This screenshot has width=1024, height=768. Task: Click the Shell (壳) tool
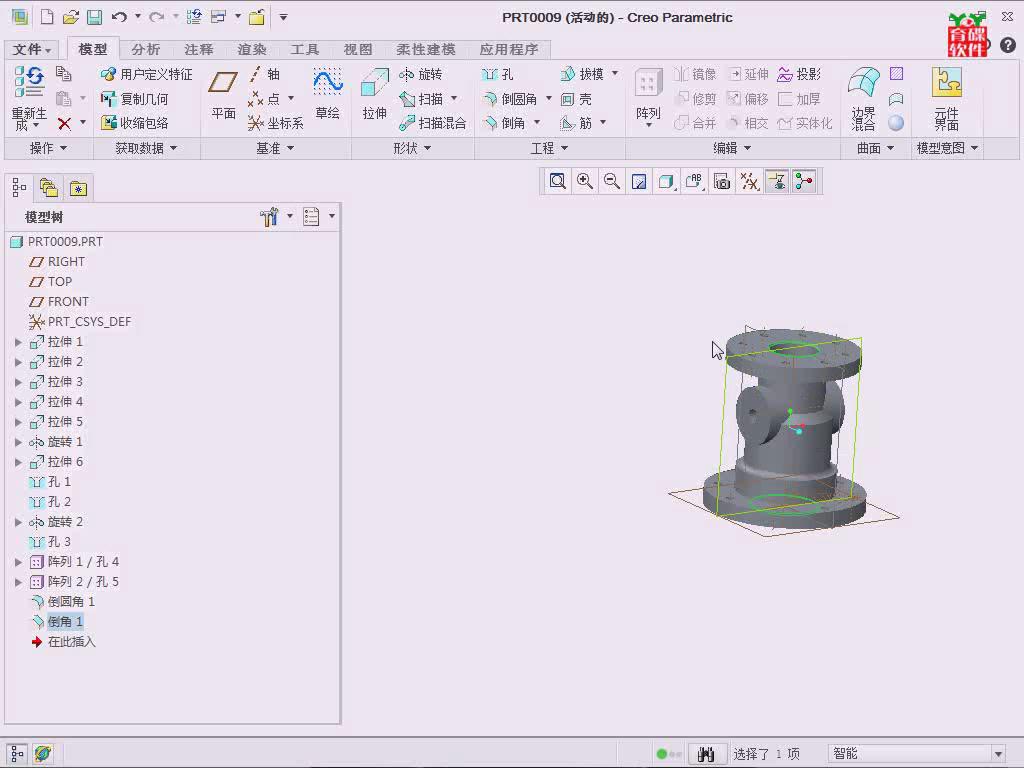click(576, 99)
